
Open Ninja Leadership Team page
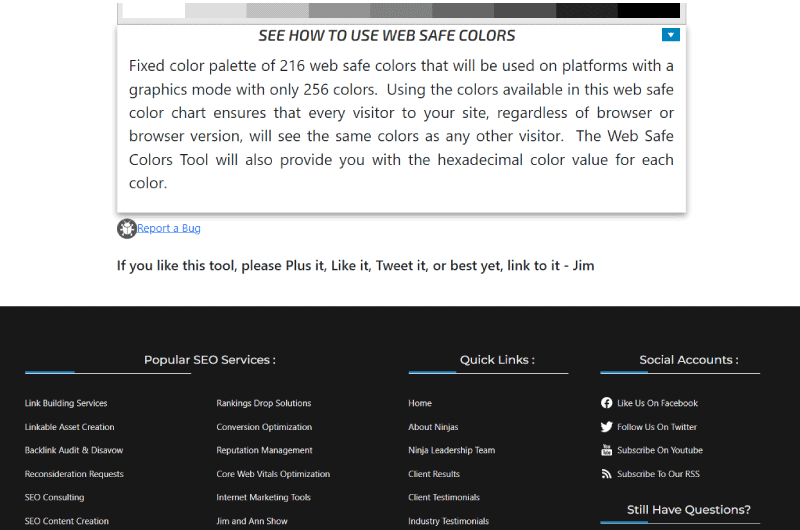452,450
